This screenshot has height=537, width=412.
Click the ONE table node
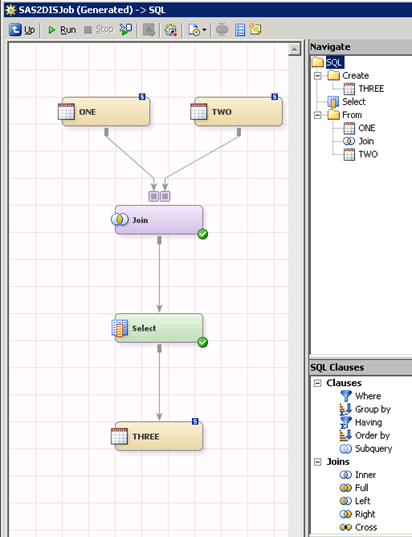[x=105, y=112]
